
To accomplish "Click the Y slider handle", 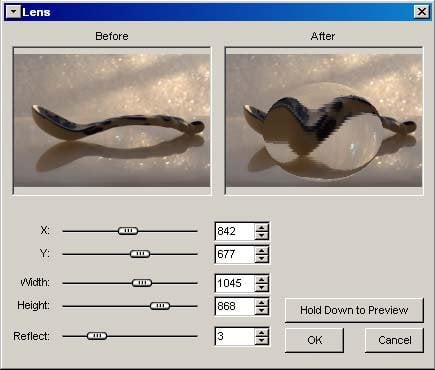I will 140,254.
